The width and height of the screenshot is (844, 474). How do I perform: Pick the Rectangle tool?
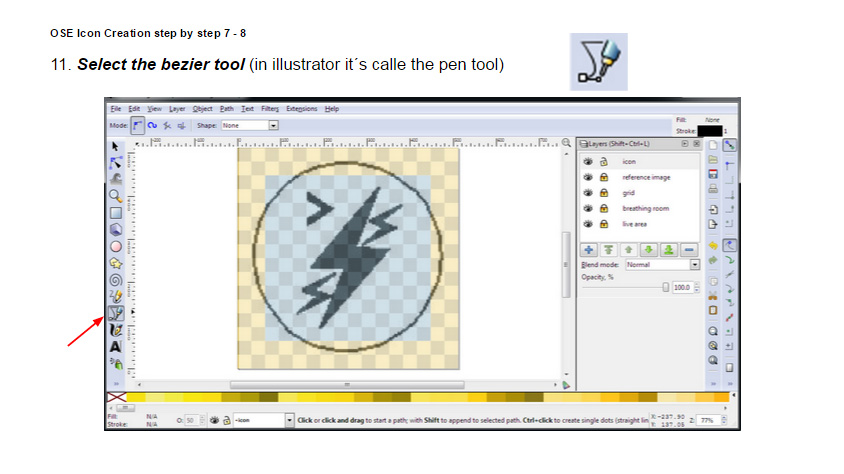(115, 212)
